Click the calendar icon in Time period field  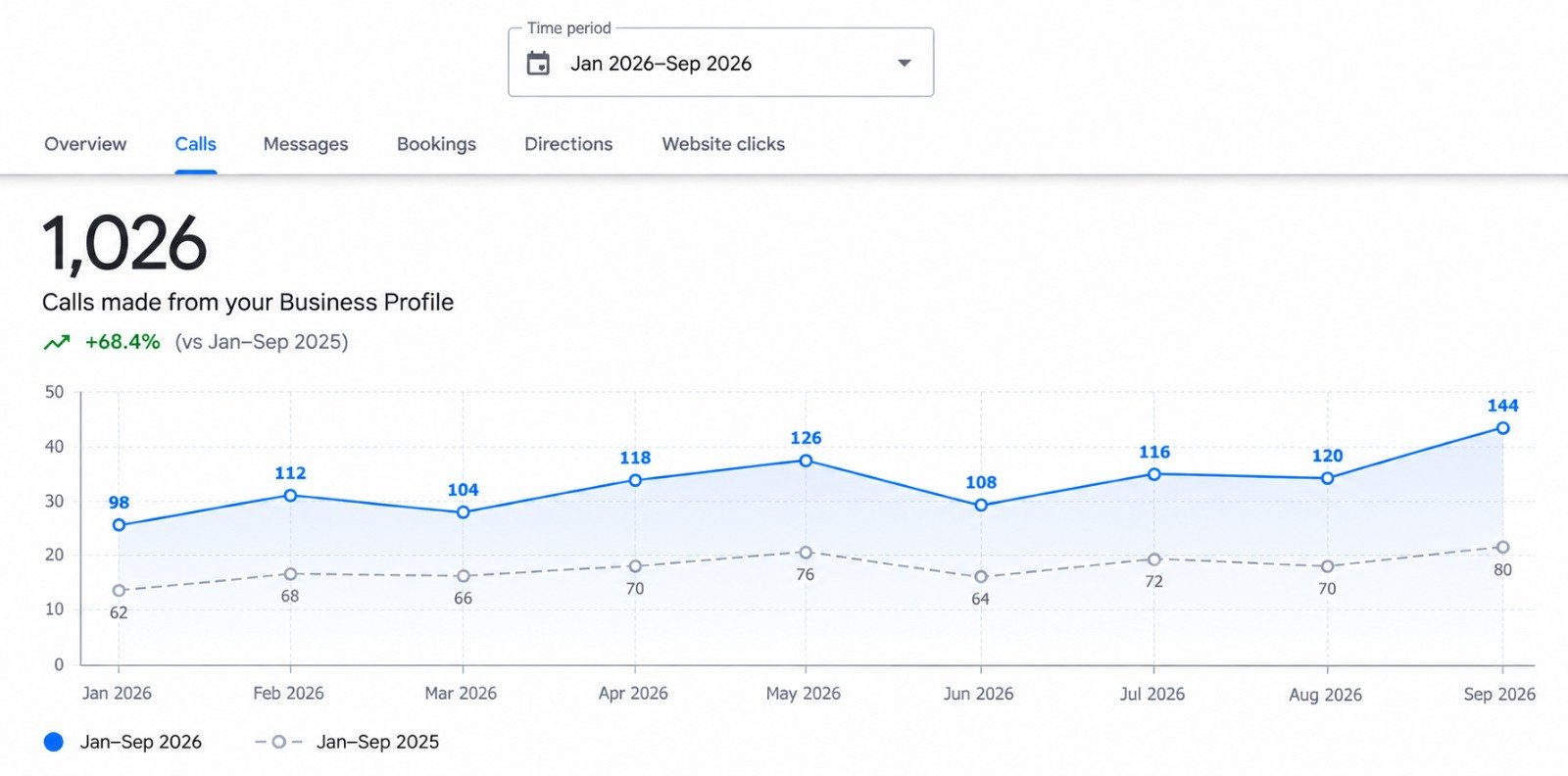click(x=538, y=64)
